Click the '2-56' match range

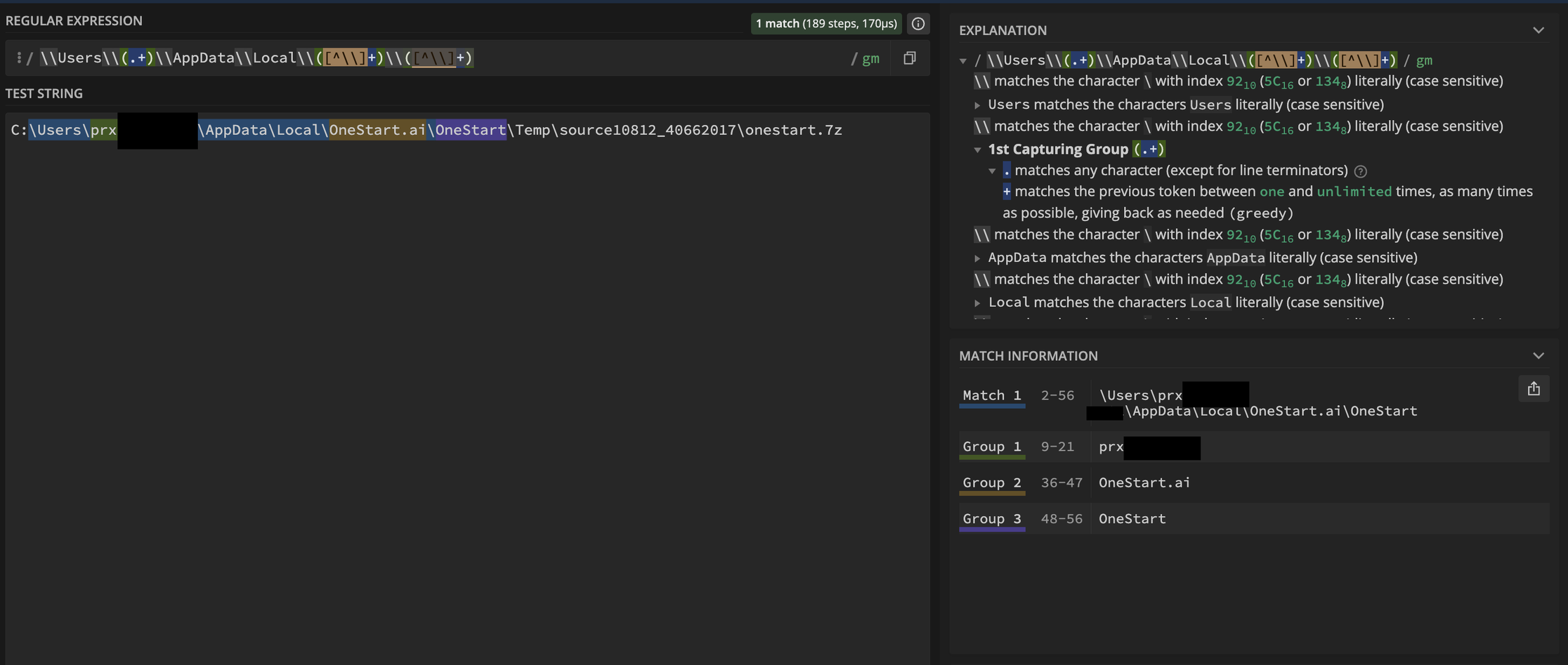tap(1057, 395)
